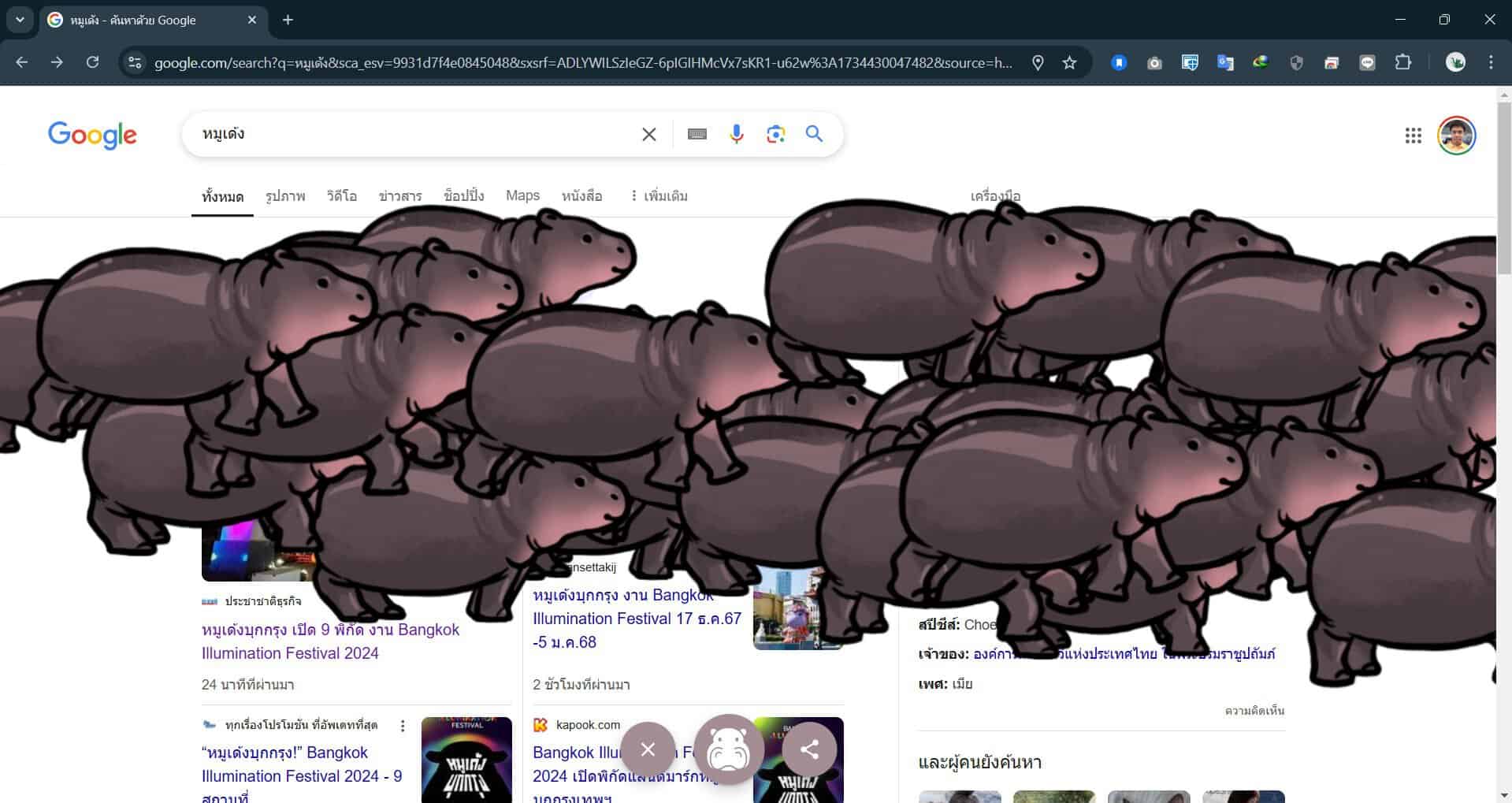Close the hippo animation overlay

coord(648,749)
